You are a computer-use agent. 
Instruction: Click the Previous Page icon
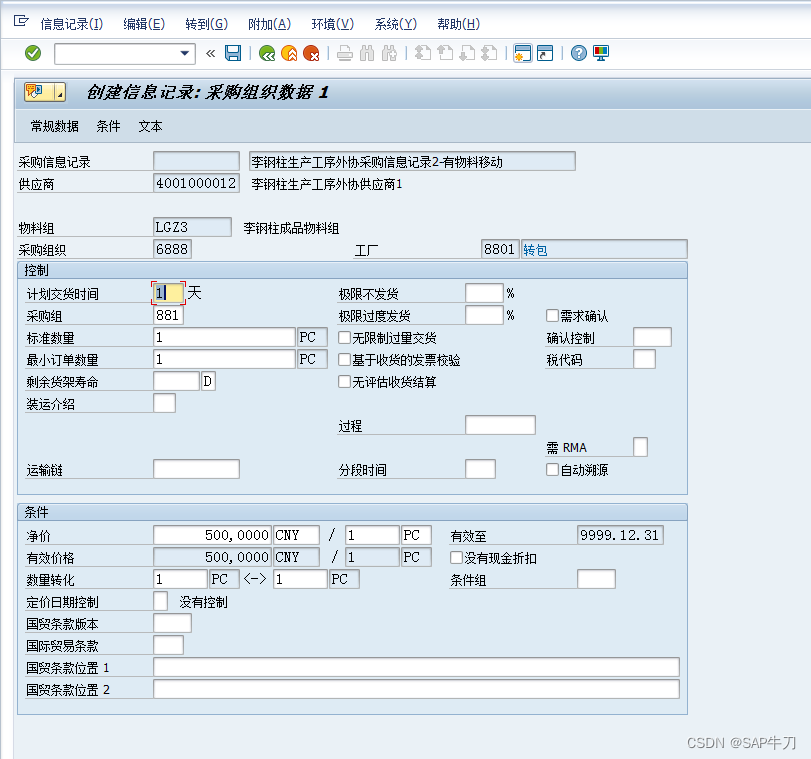[x=445, y=53]
